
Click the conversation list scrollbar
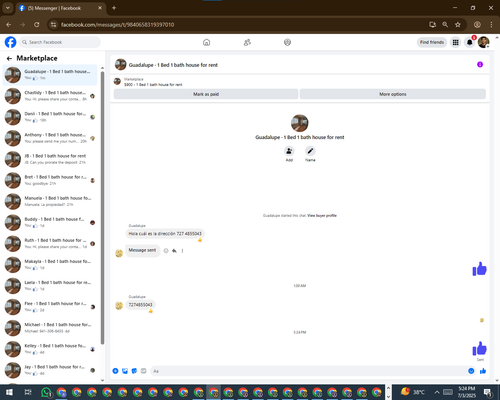(102, 208)
